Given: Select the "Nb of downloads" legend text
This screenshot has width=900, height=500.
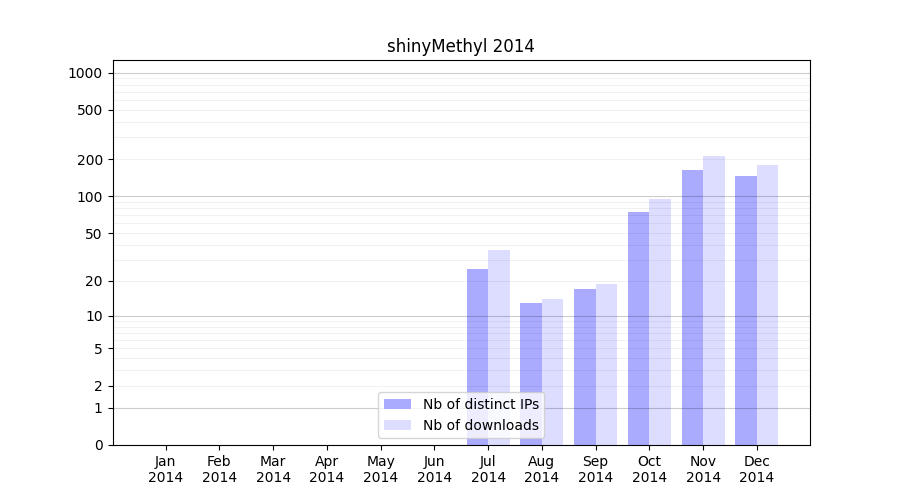Looking at the screenshot, I should 480,425.
